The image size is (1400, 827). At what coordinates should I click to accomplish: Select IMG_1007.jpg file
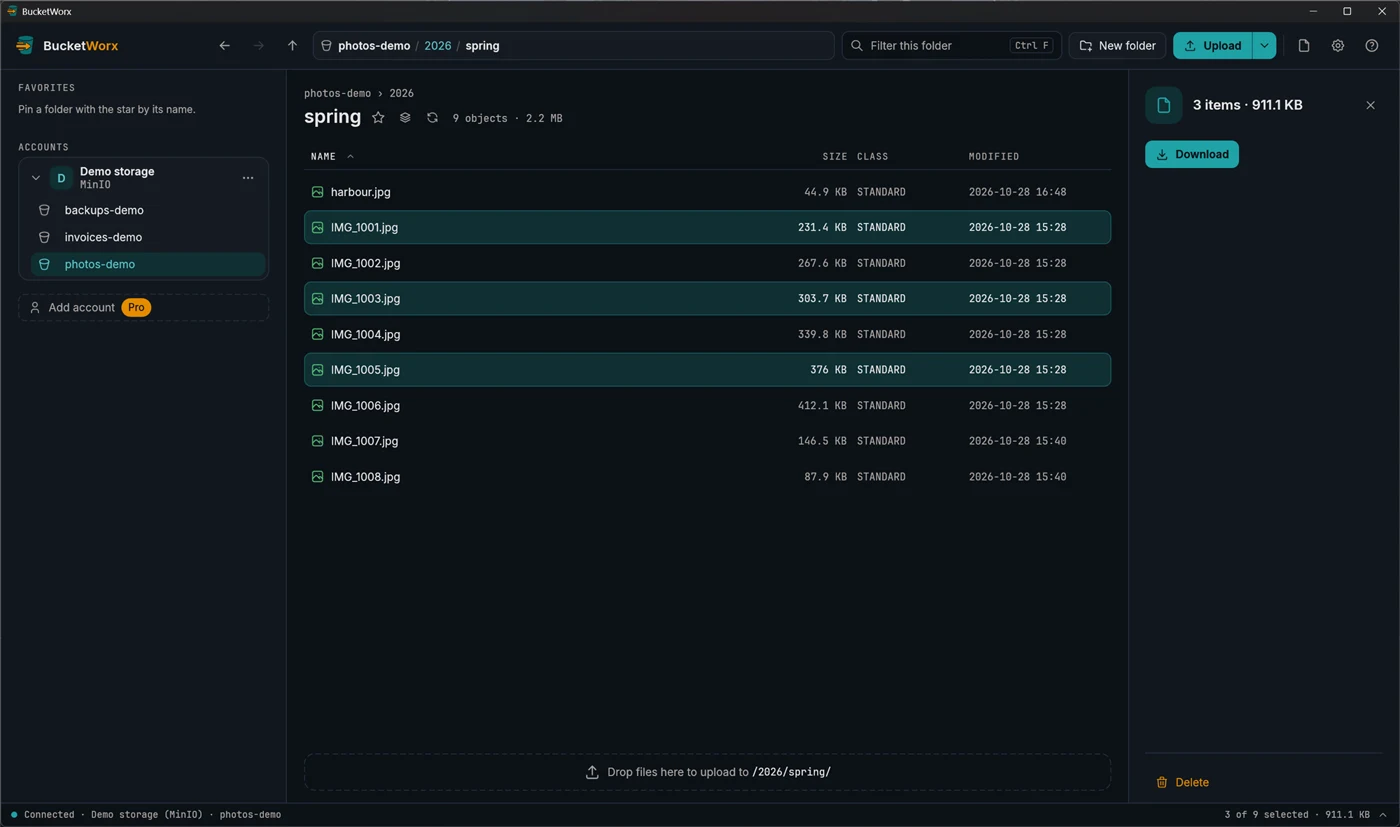click(707, 441)
